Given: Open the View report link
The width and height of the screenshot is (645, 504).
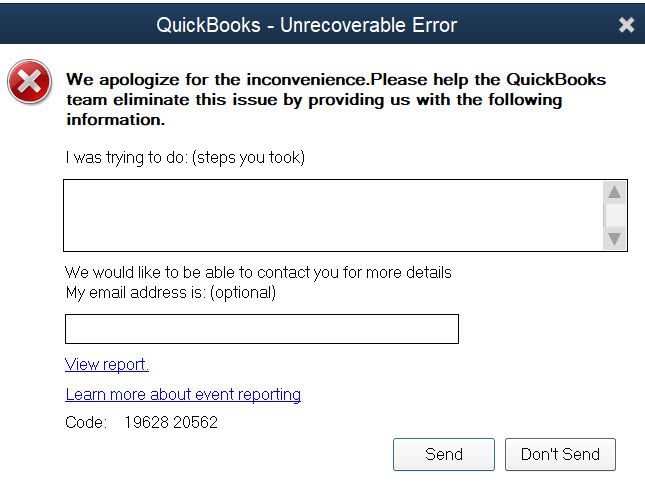Looking at the screenshot, I should pos(107,364).
